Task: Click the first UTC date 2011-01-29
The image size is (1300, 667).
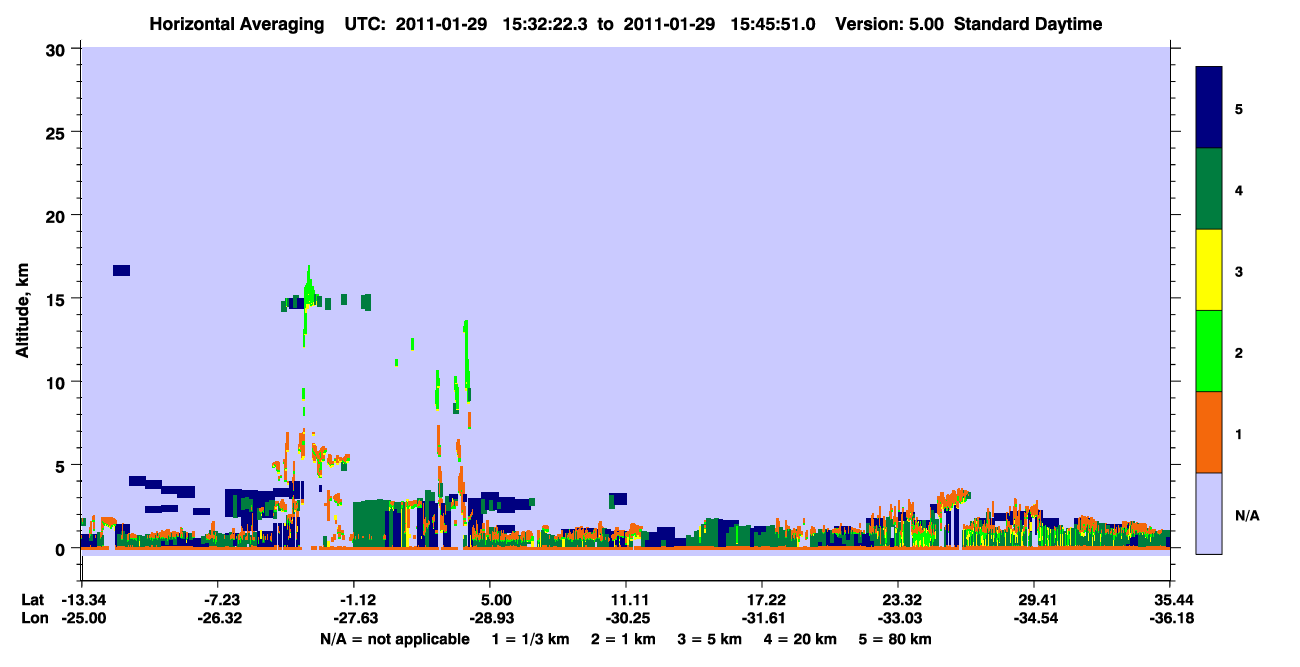Action: pos(441,24)
